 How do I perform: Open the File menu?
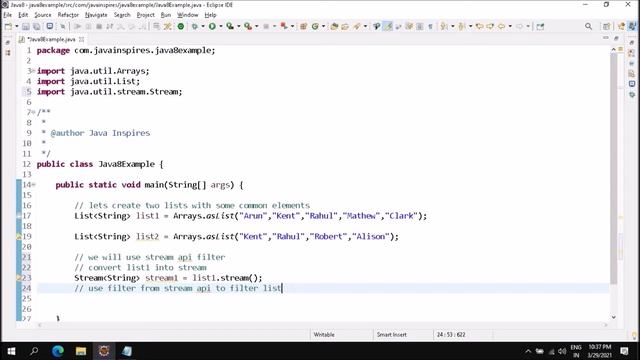click(x=8, y=15)
